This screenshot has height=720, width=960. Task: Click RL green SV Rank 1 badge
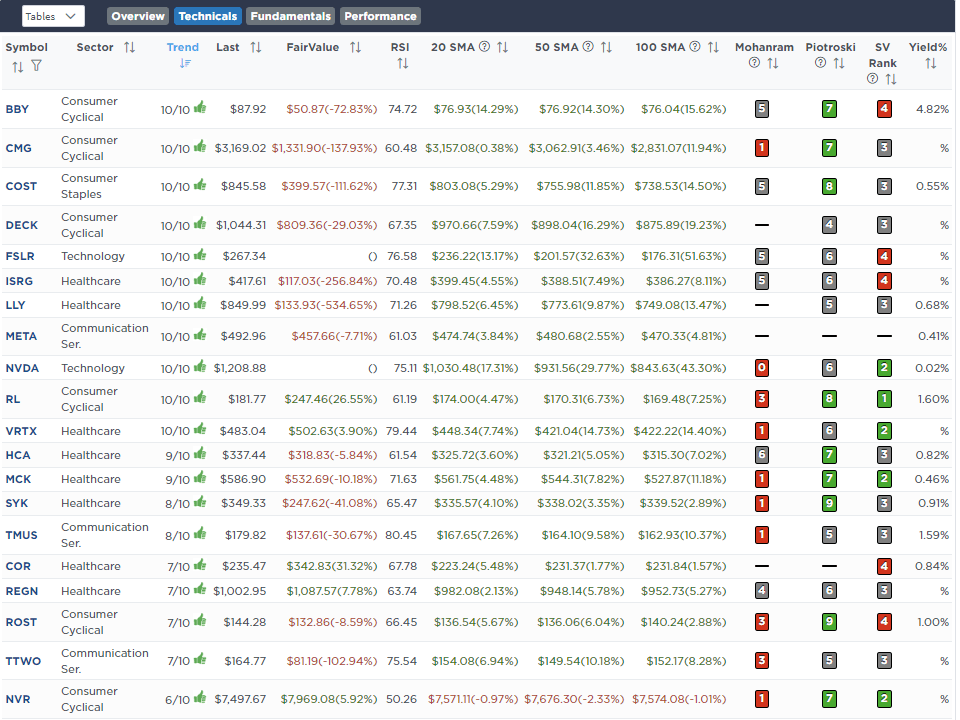(x=884, y=399)
